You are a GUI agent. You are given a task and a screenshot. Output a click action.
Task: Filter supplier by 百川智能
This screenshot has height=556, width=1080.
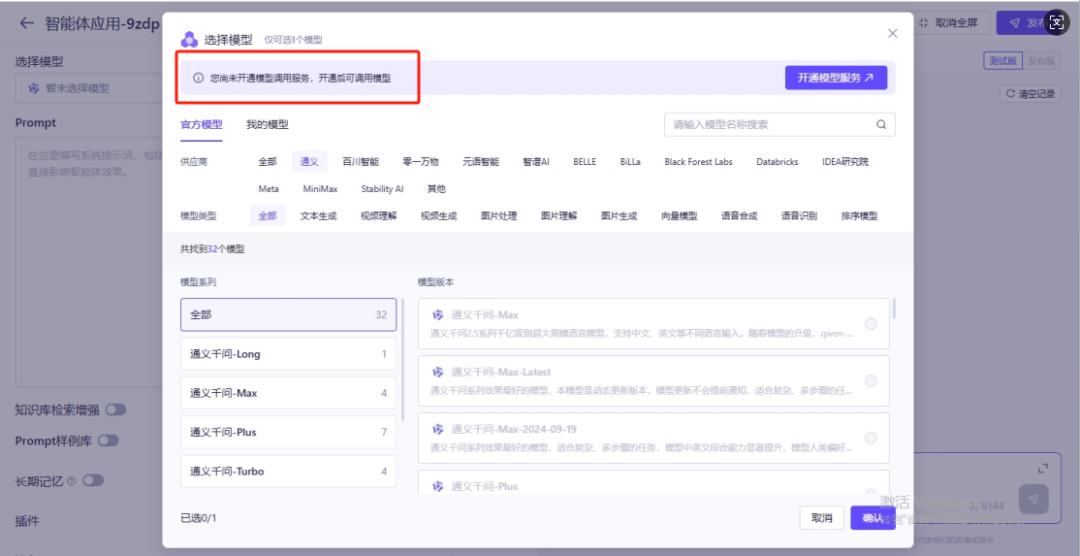coord(360,162)
